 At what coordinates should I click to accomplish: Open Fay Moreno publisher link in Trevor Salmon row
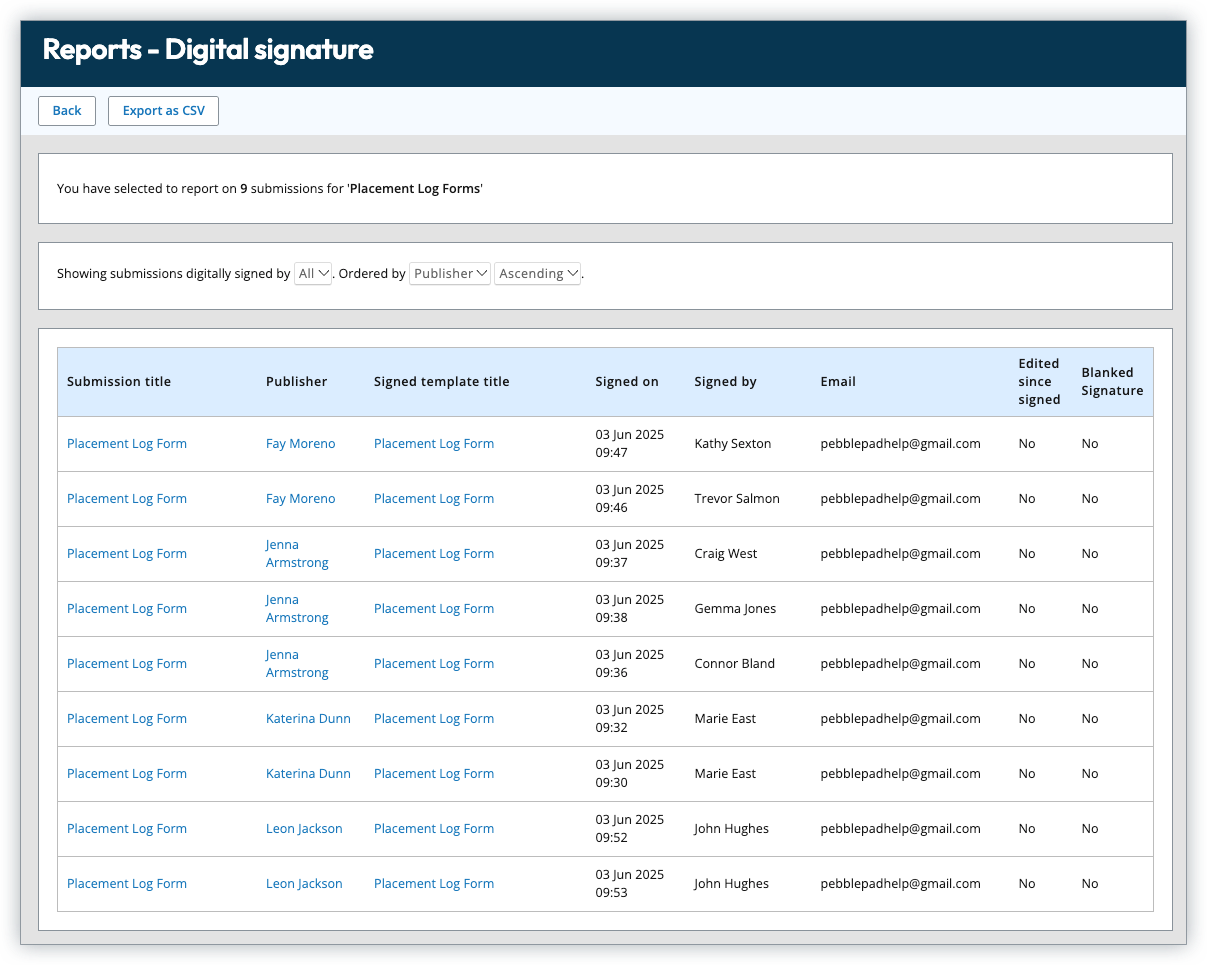point(300,499)
